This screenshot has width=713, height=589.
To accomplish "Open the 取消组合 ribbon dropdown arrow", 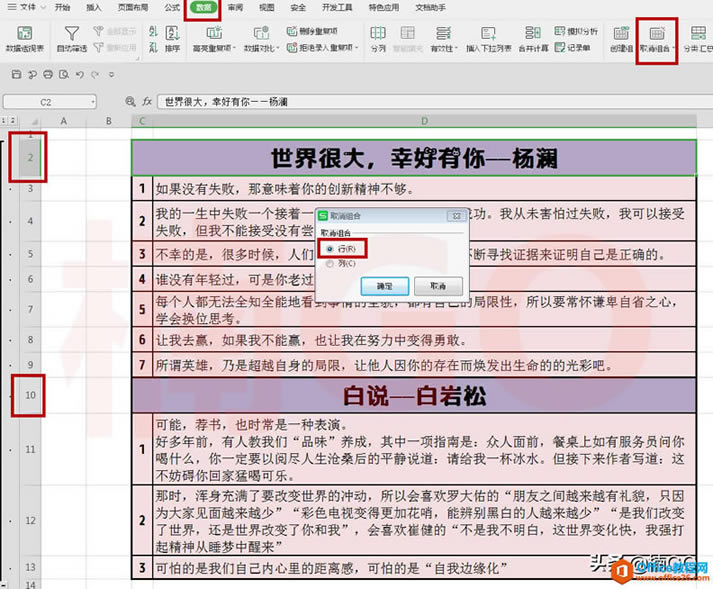I will 673,48.
